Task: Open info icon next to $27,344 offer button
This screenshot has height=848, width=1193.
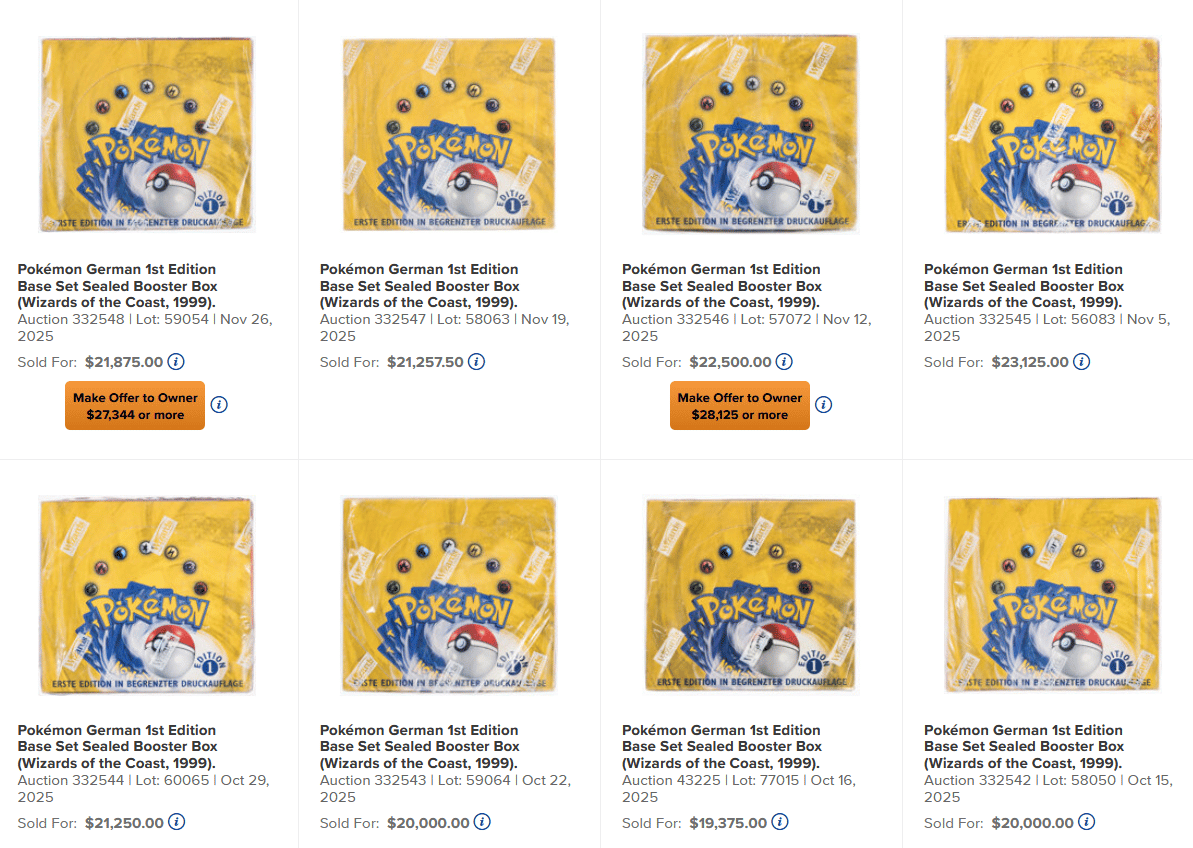Action: [219, 405]
